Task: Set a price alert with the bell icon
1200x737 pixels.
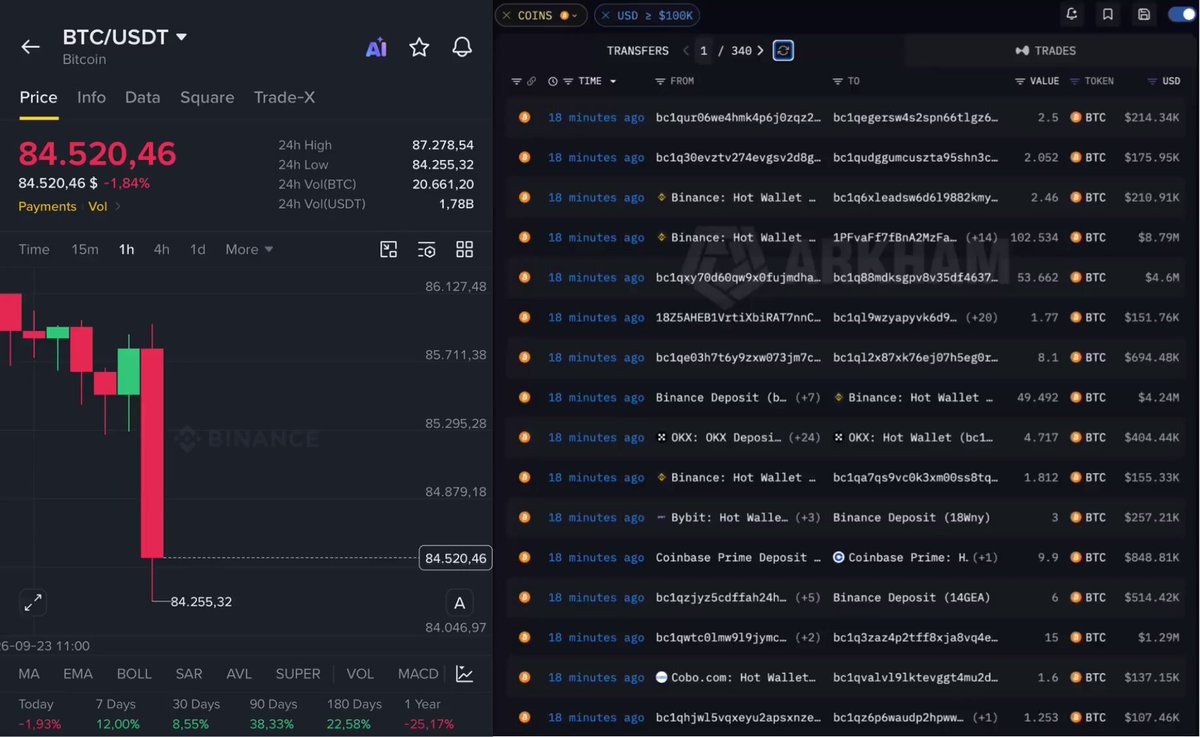Action: click(462, 47)
